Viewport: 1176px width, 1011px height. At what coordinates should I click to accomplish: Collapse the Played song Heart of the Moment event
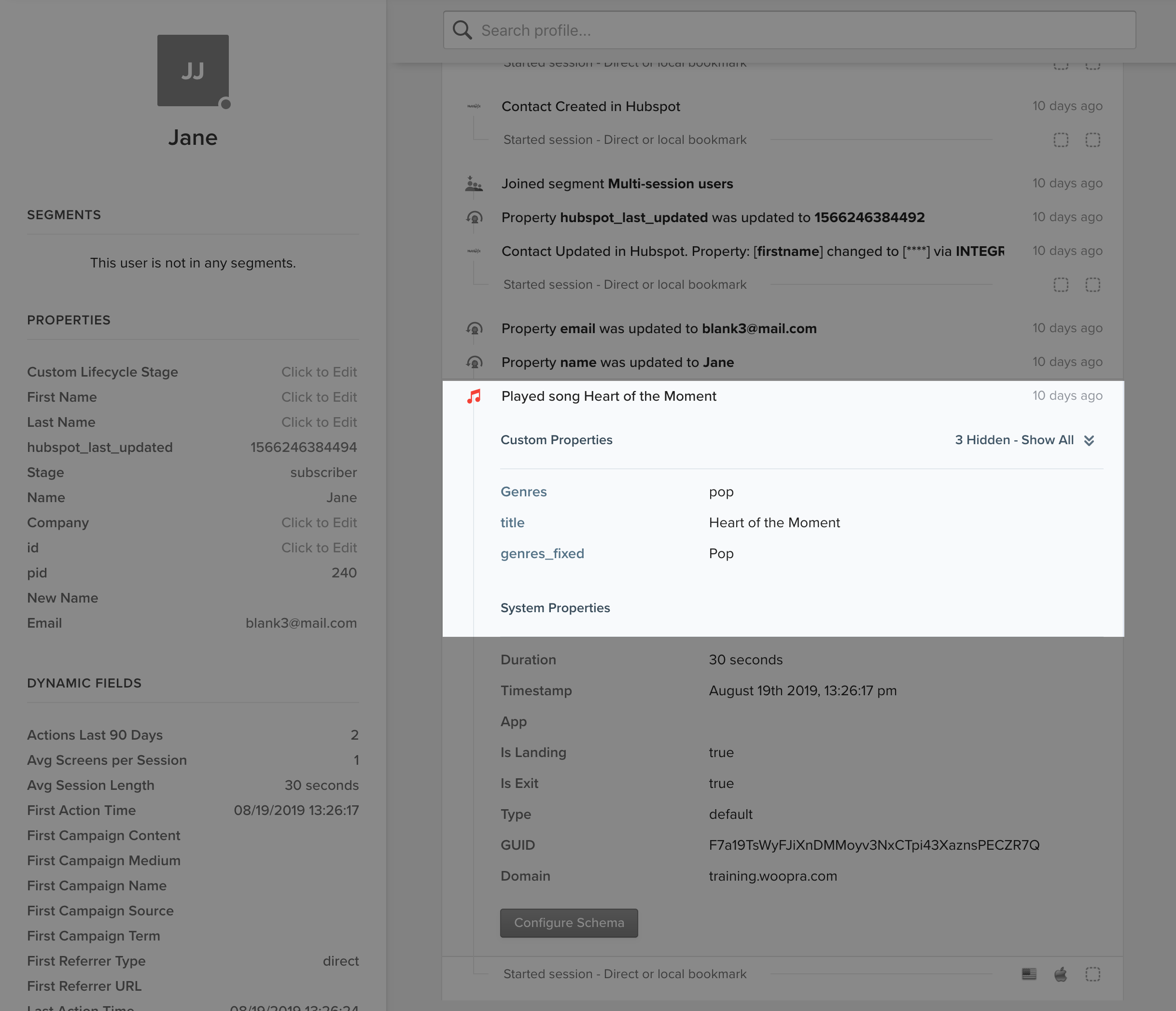pos(608,396)
